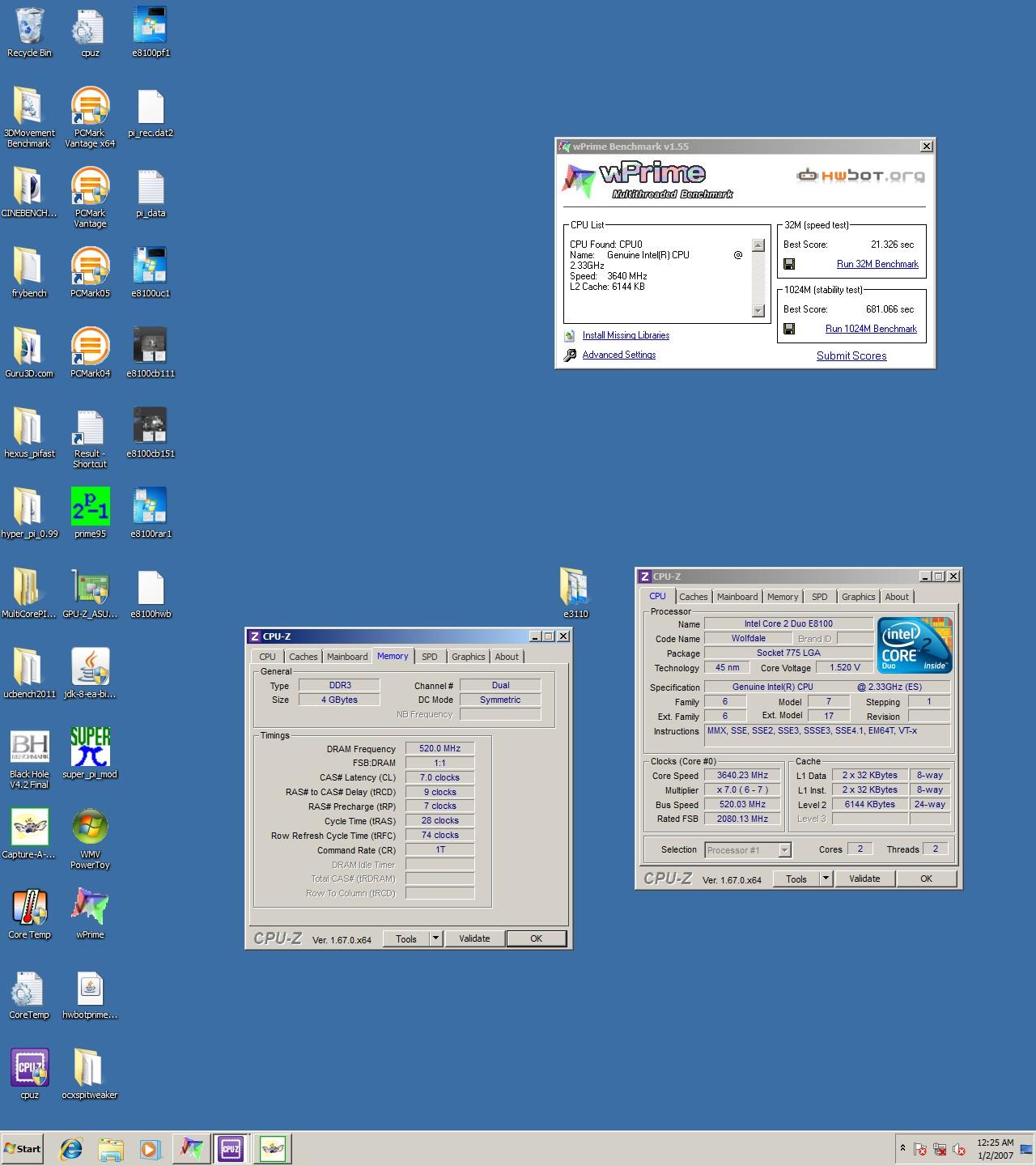
Task: Click Submit Scores link in wPrime
Action: tap(851, 355)
